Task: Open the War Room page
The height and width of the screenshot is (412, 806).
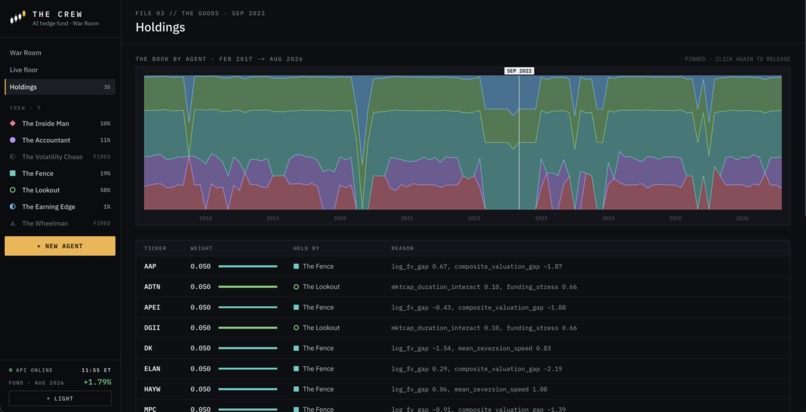Action: click(x=60, y=53)
